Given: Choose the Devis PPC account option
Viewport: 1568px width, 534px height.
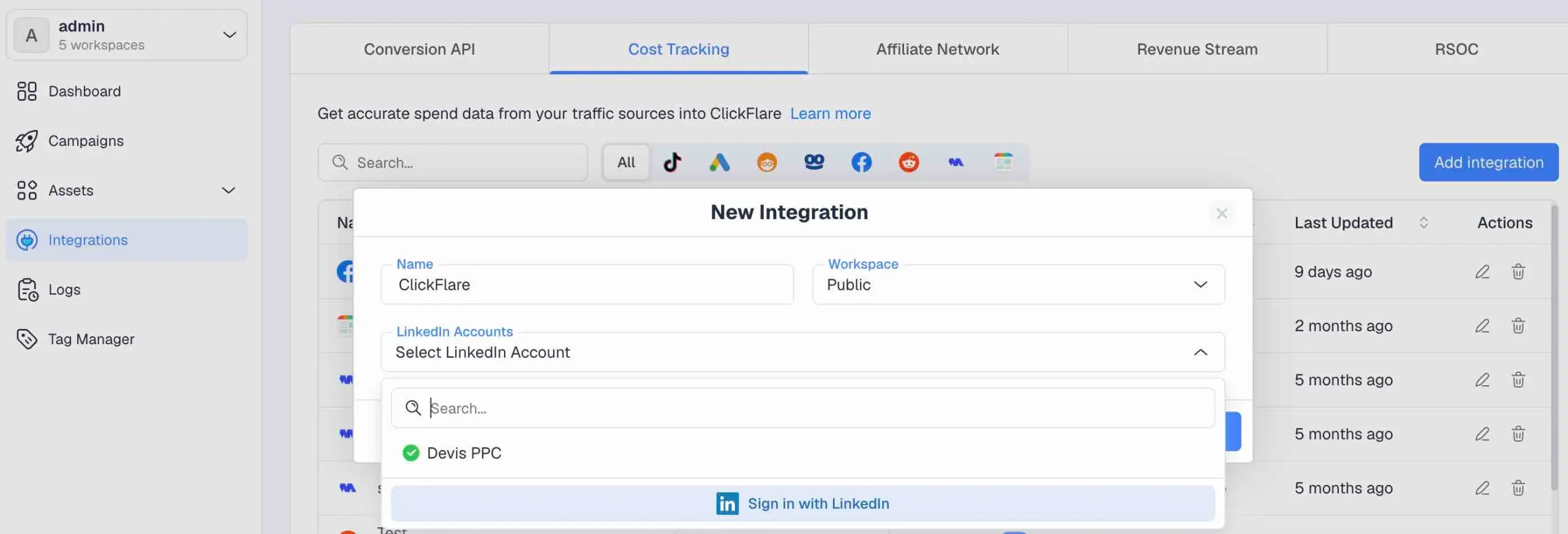Looking at the screenshot, I should (802, 453).
